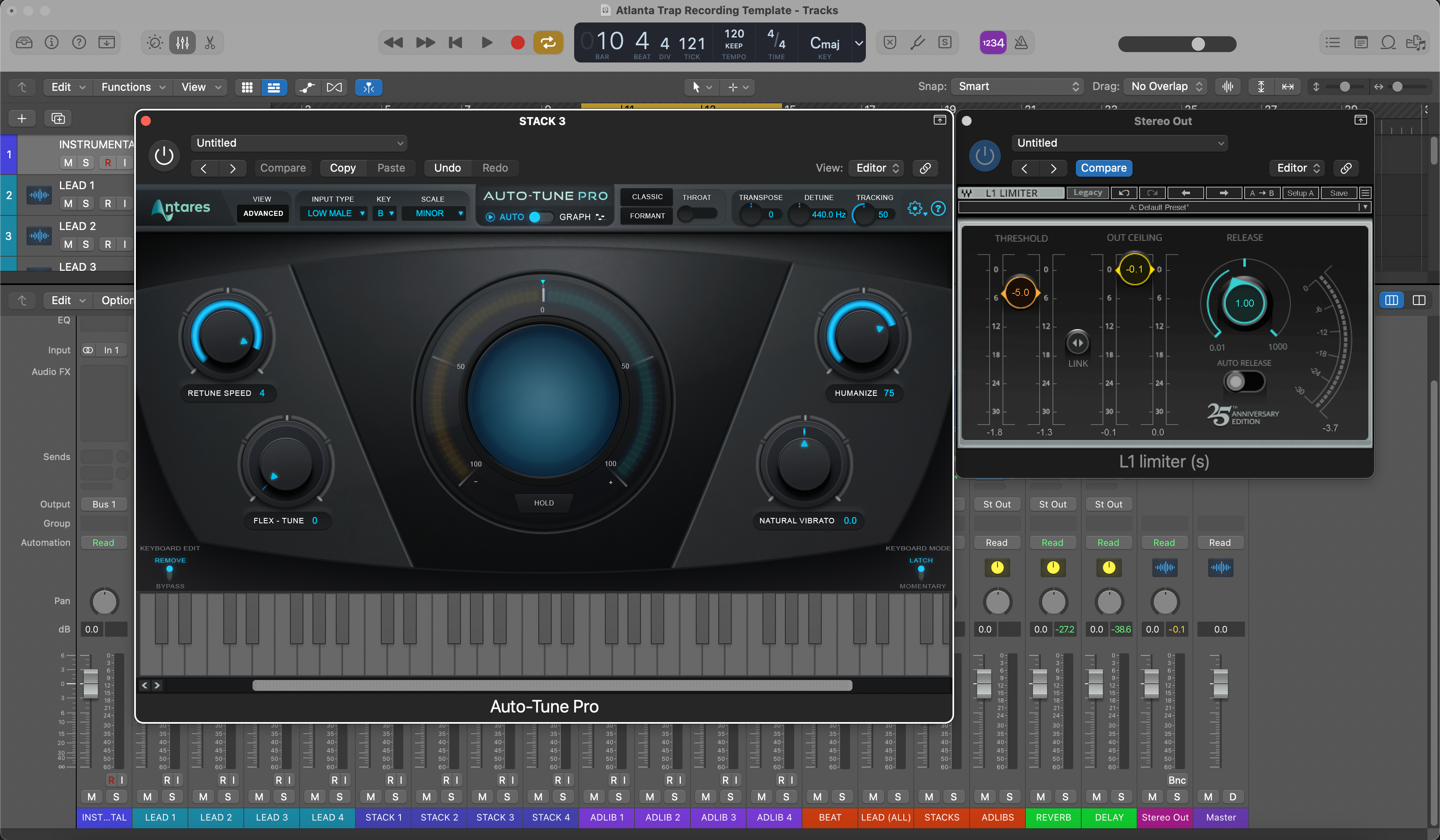
Task: Open the Note Pads icon
Action: pos(1362,43)
